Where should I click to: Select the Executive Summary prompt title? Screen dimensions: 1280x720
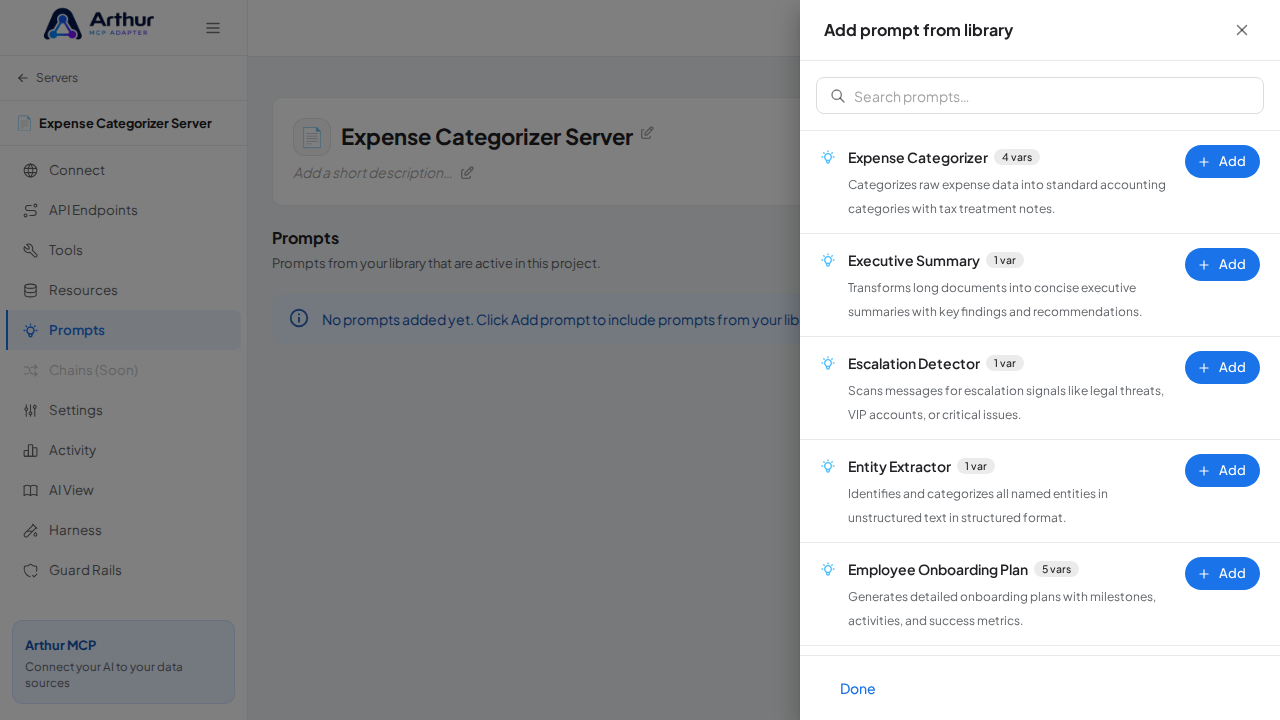[914, 261]
